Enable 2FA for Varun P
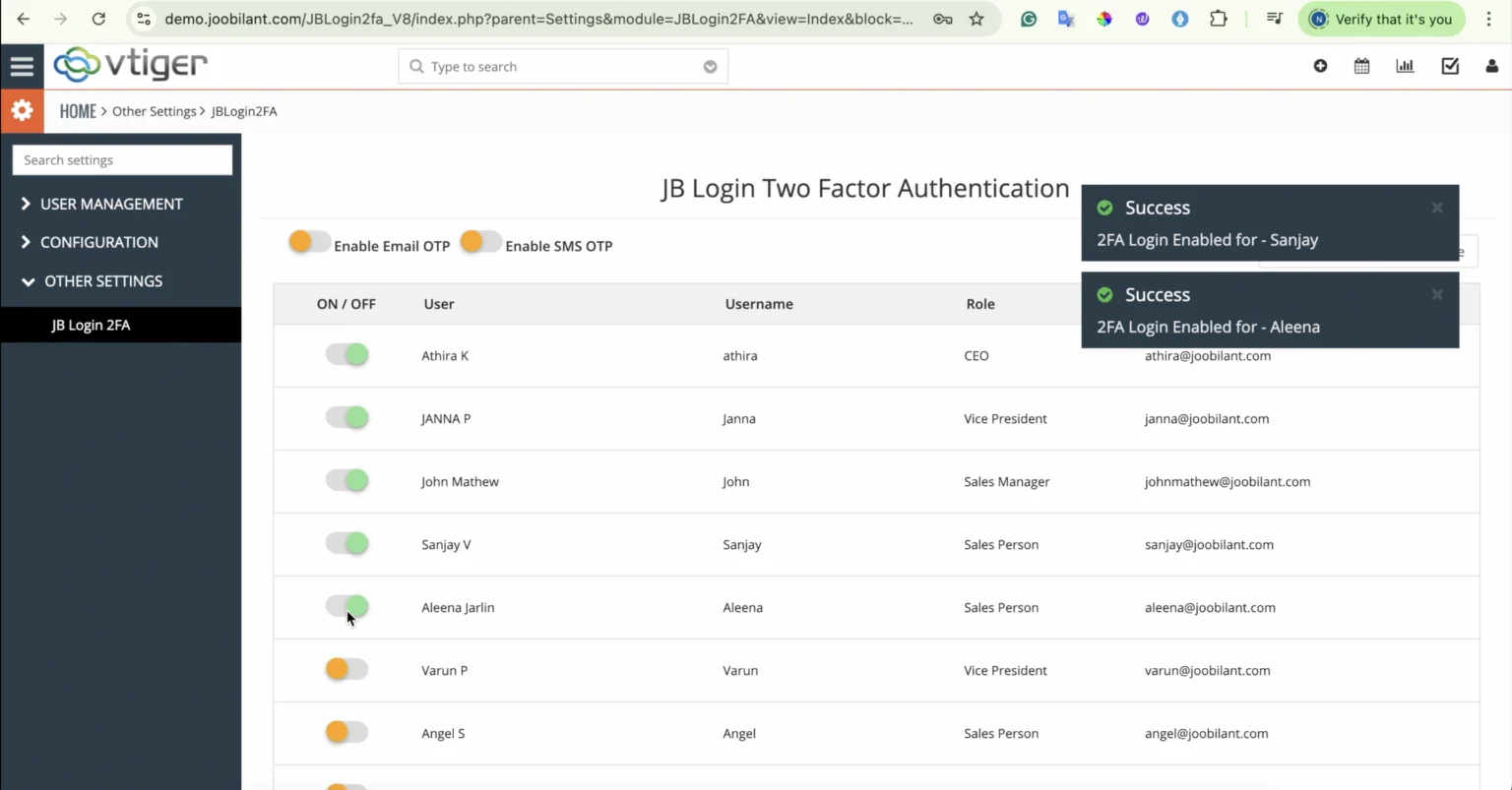The height and width of the screenshot is (790, 1512). pyautogui.click(x=346, y=668)
